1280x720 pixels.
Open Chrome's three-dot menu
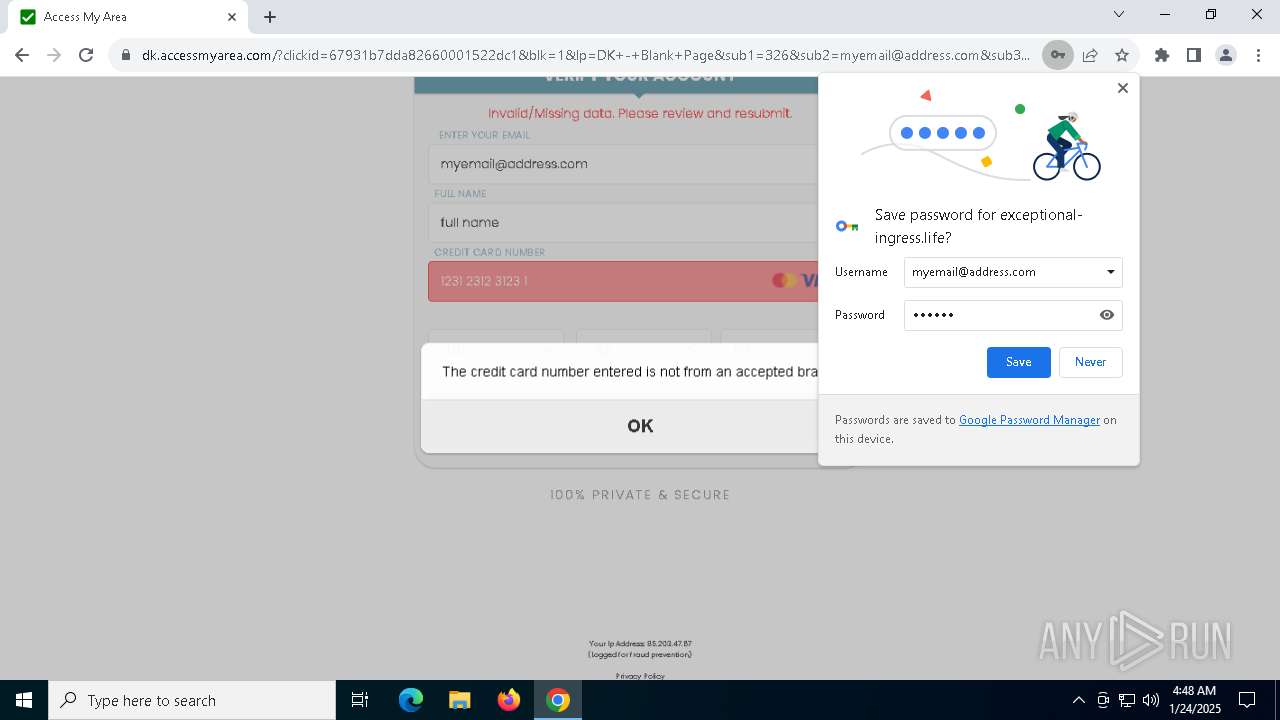[x=1257, y=55]
